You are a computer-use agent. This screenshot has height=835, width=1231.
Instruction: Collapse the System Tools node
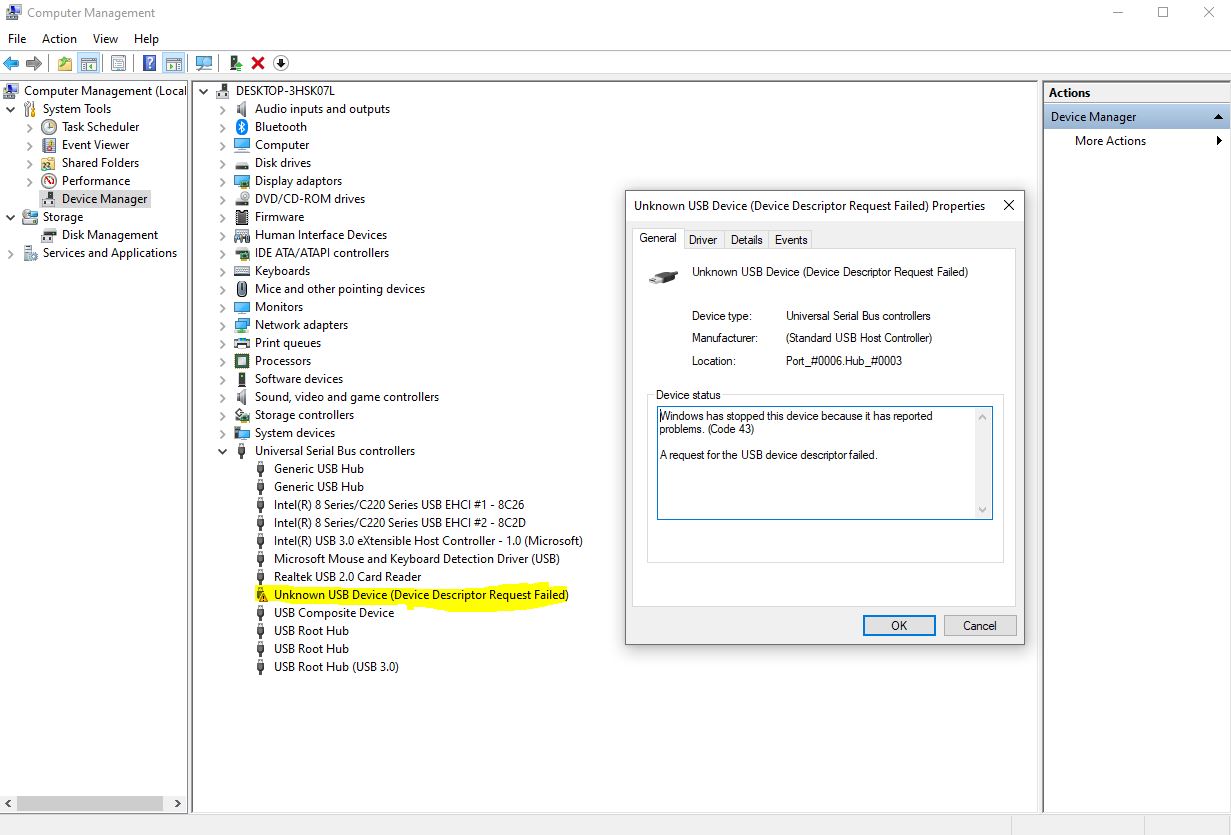11,109
